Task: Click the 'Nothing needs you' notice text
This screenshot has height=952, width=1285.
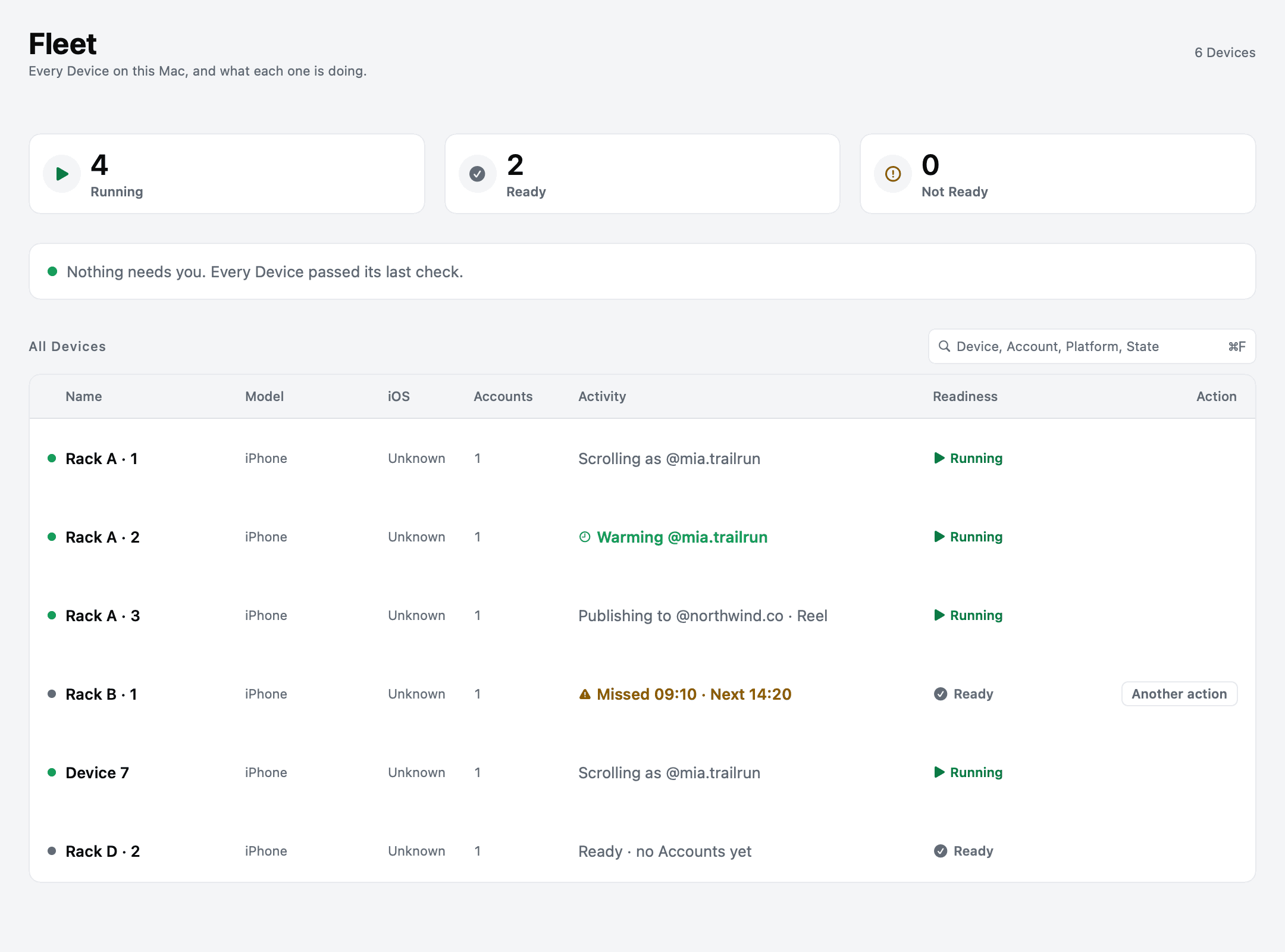Action: tap(265, 271)
